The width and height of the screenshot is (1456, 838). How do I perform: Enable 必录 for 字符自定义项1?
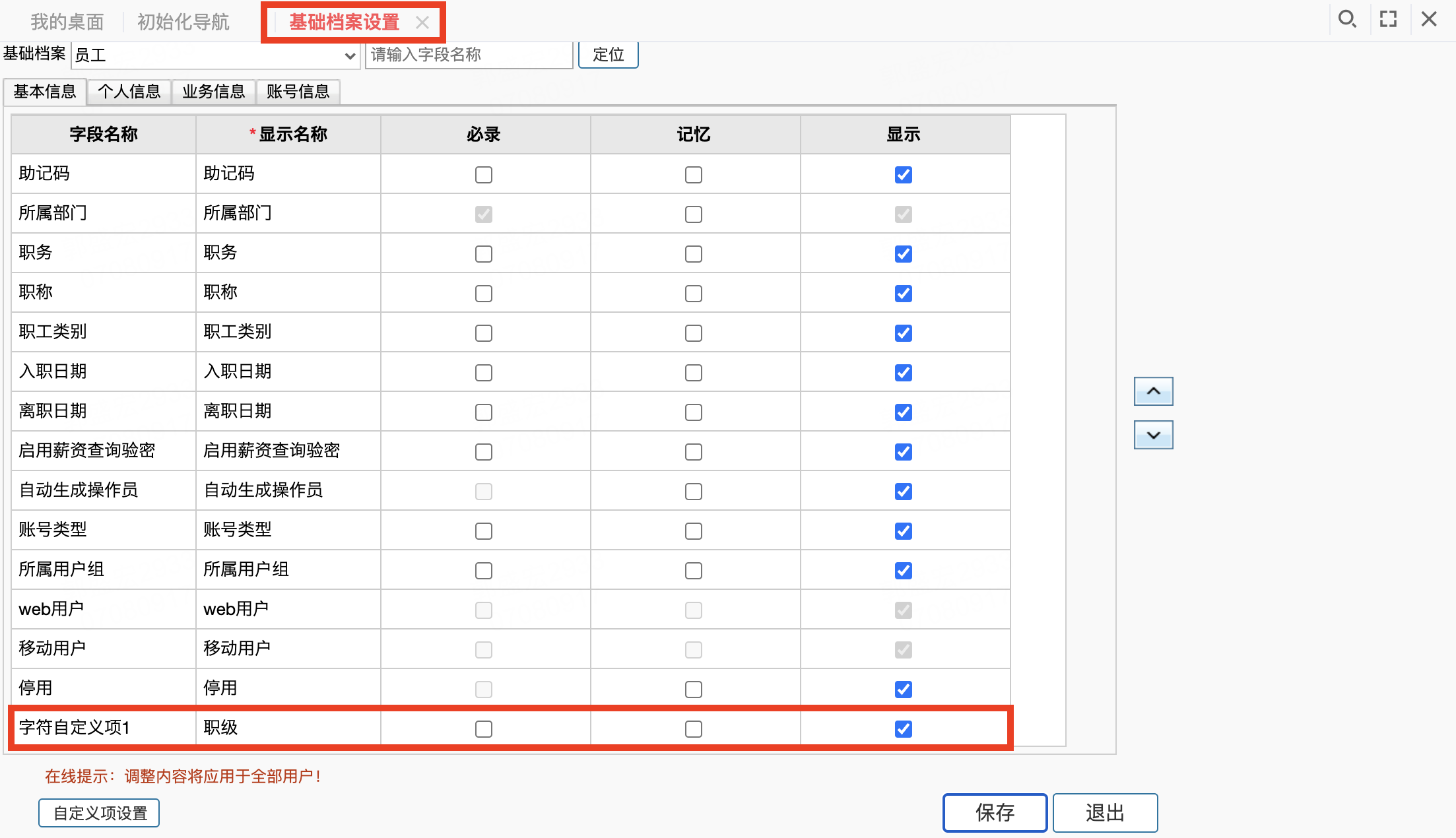coord(484,729)
